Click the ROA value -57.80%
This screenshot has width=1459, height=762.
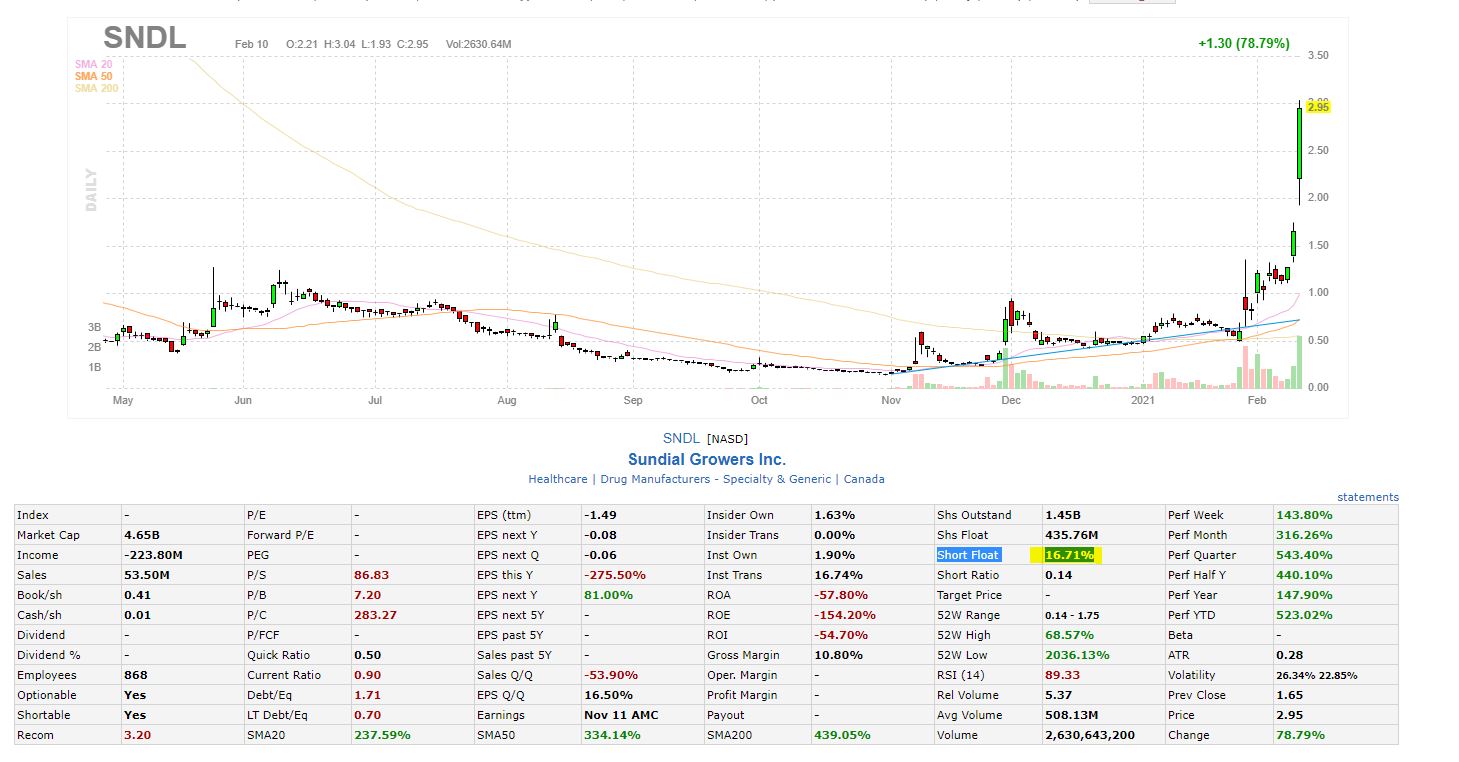click(x=841, y=595)
